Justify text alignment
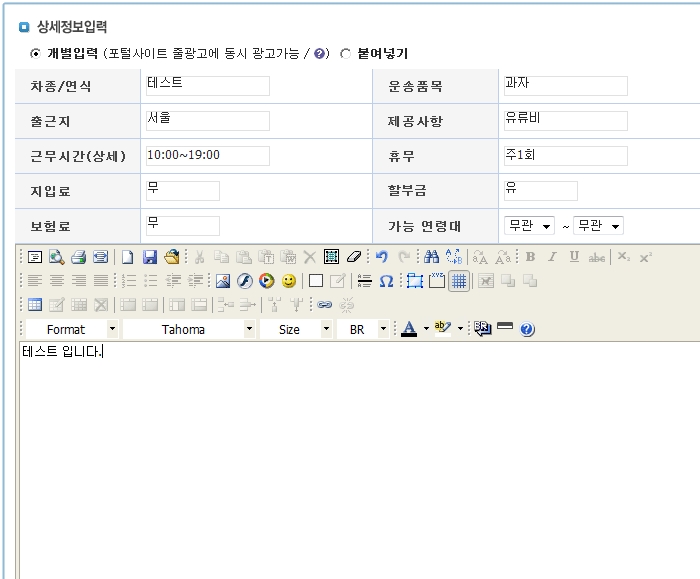 pyautogui.click(x=101, y=281)
